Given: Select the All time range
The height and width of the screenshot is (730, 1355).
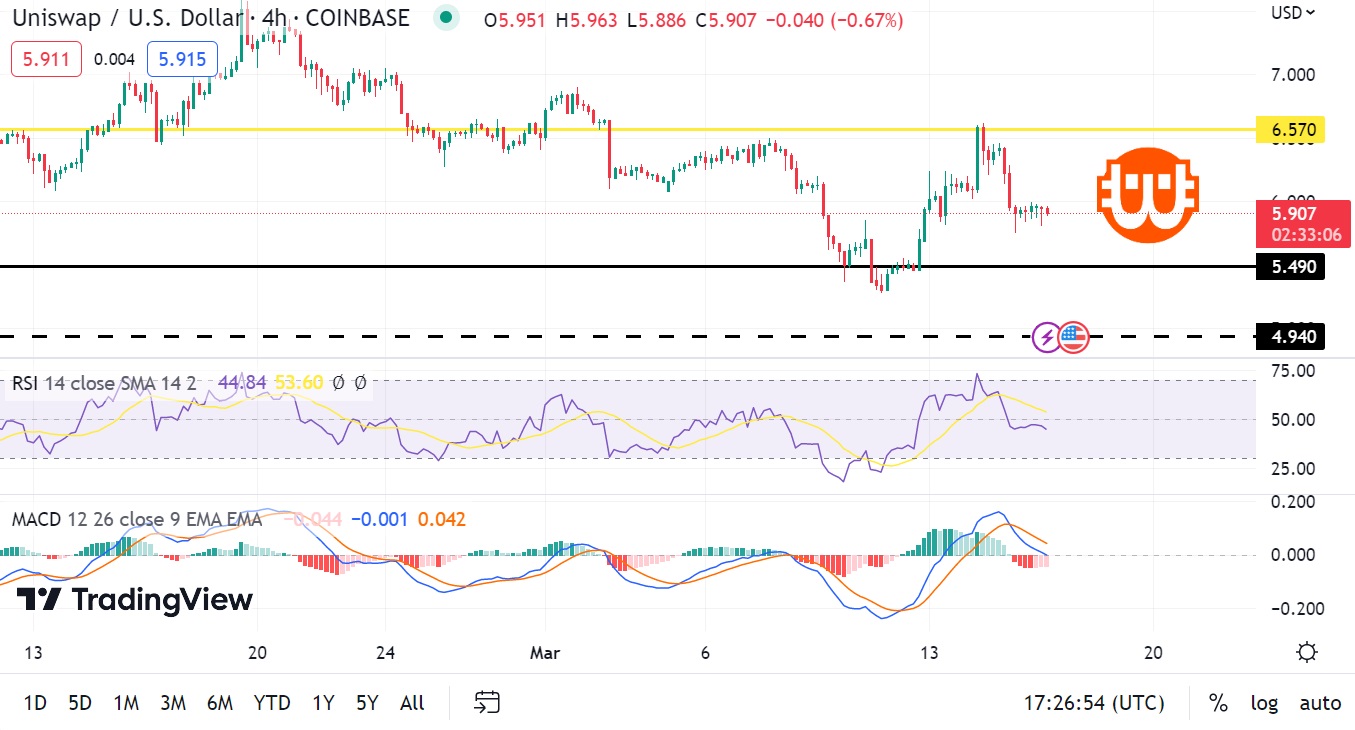Looking at the screenshot, I should (412, 703).
